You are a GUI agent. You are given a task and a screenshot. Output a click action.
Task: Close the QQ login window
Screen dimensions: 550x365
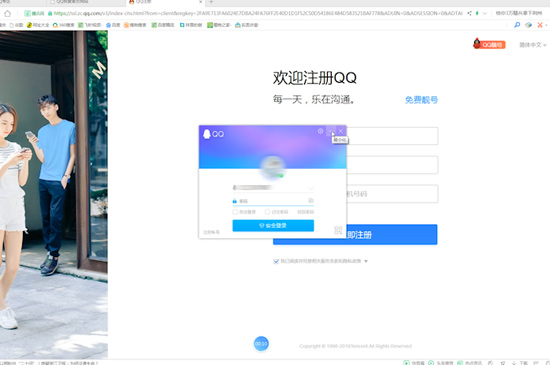(x=341, y=131)
